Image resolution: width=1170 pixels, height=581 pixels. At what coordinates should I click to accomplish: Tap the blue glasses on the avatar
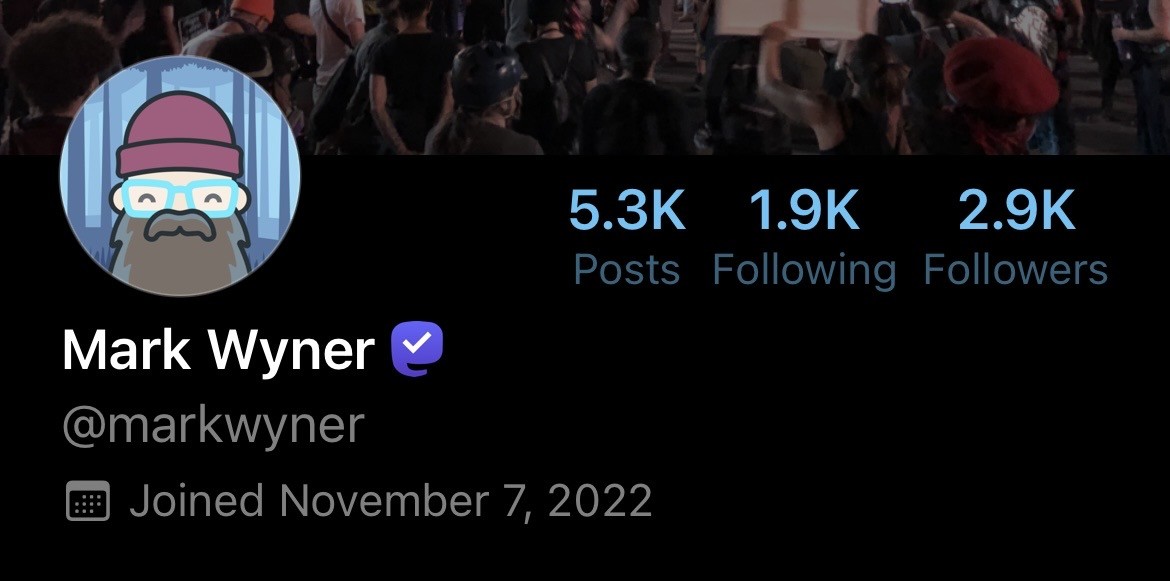[180, 199]
